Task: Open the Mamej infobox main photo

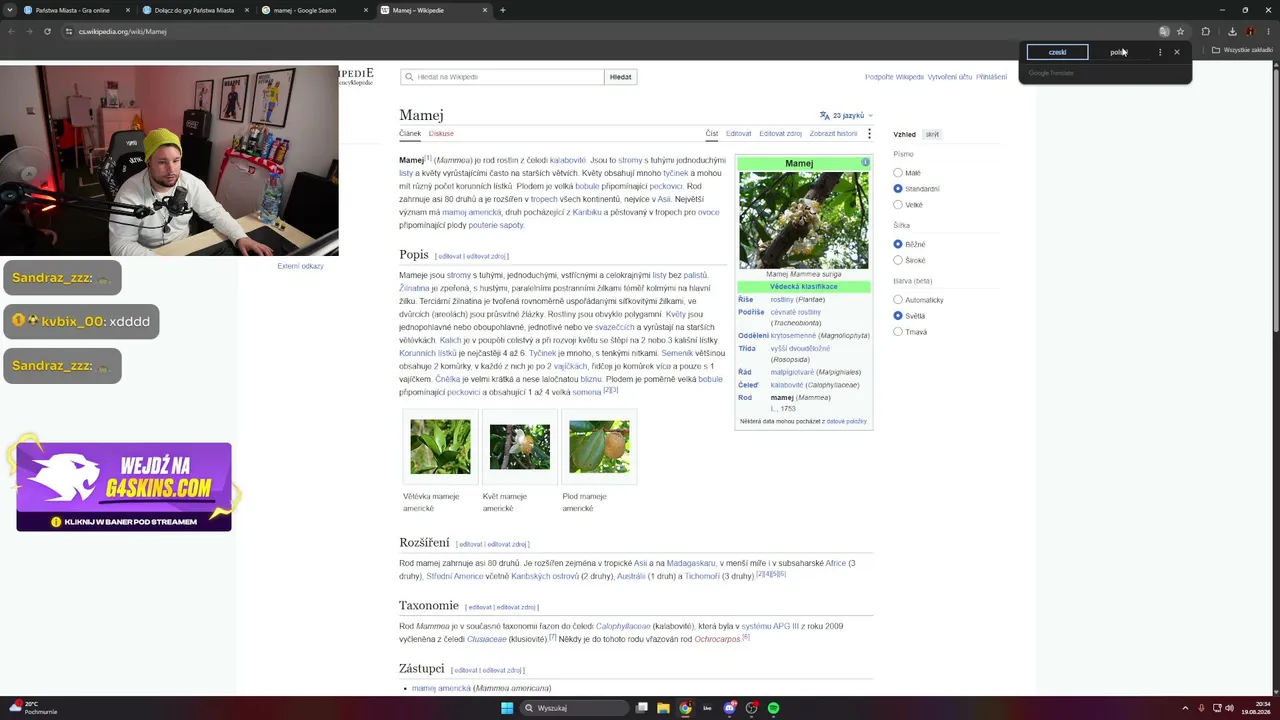Action: 804,220
